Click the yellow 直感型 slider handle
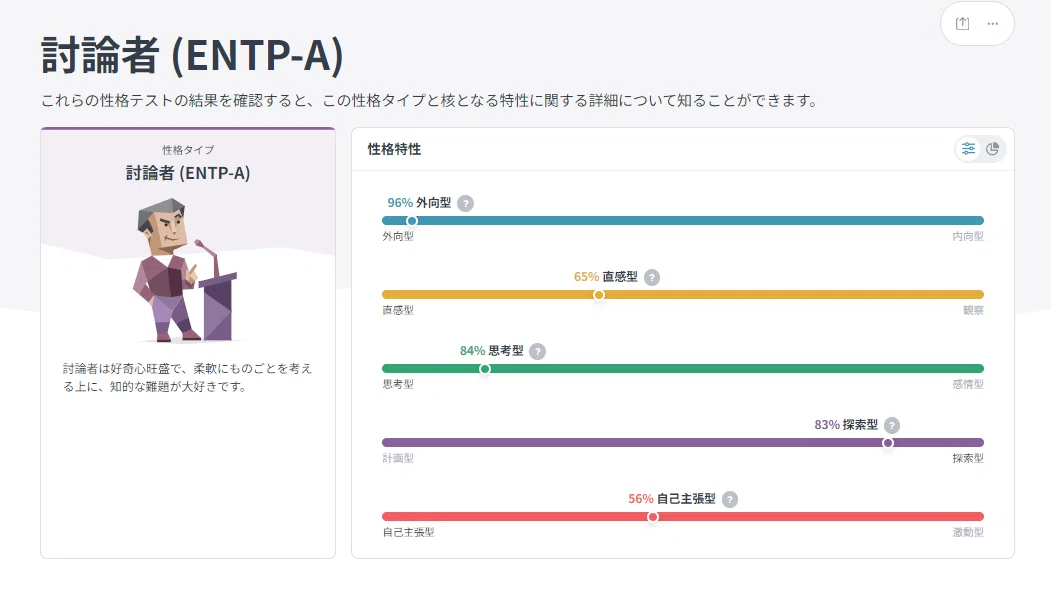 [x=599, y=295]
